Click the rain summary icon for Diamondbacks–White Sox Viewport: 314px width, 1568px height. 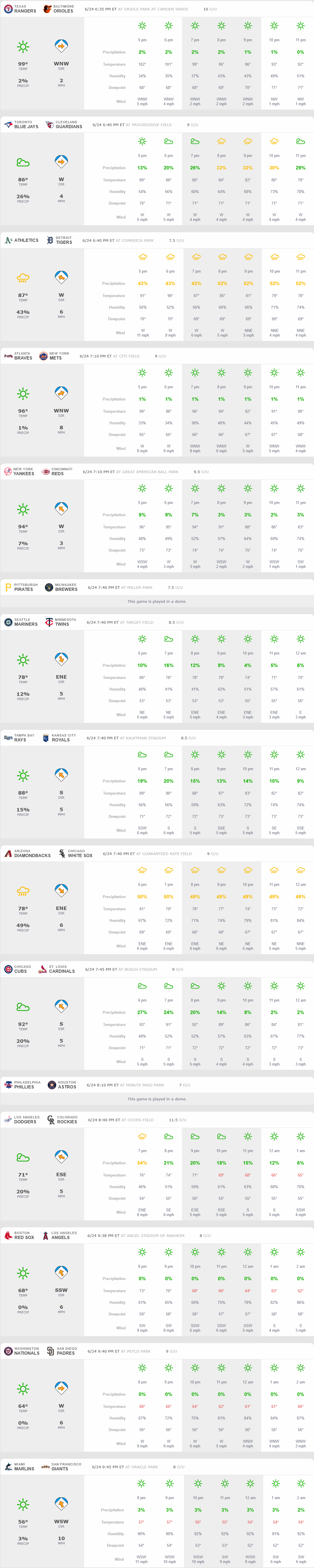(x=23, y=891)
